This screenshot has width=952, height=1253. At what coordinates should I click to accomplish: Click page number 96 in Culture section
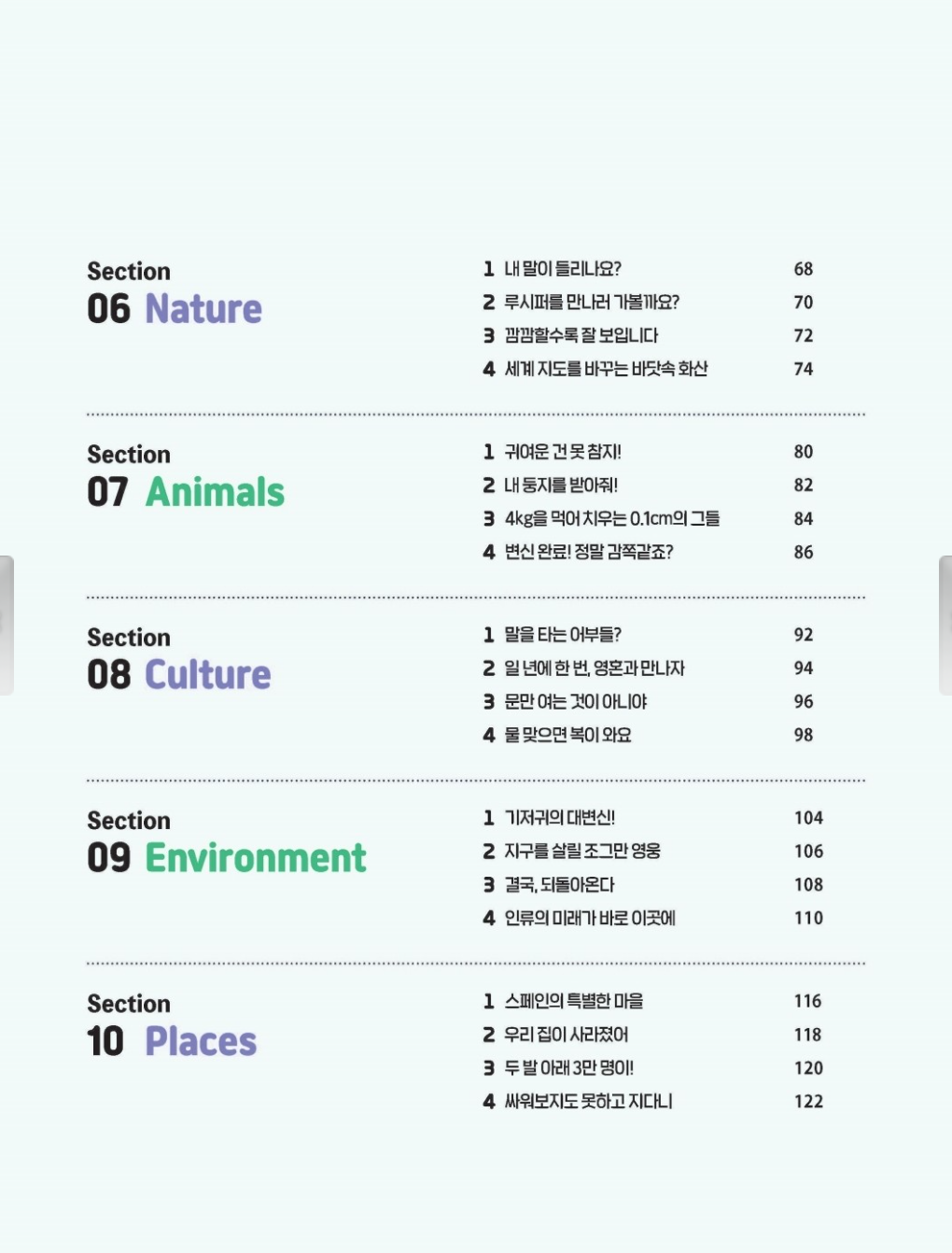803,702
